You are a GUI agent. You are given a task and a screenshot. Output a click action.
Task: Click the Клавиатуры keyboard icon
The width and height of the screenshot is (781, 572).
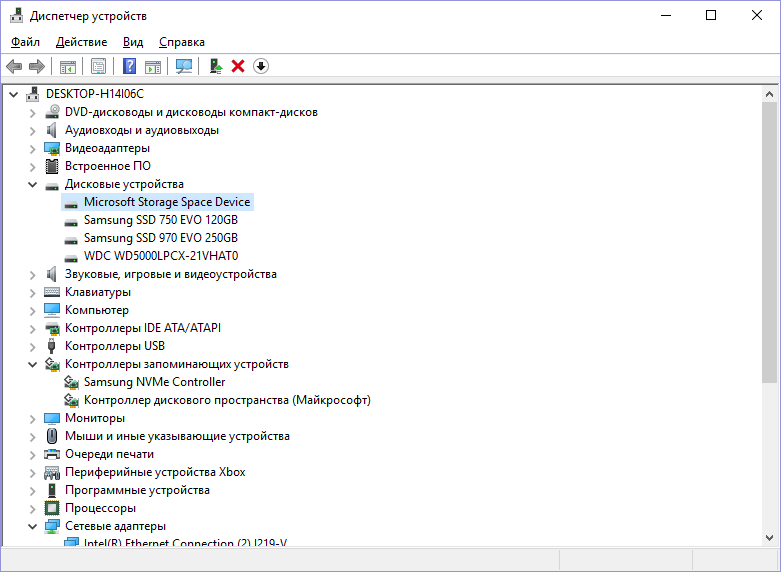[x=52, y=292]
